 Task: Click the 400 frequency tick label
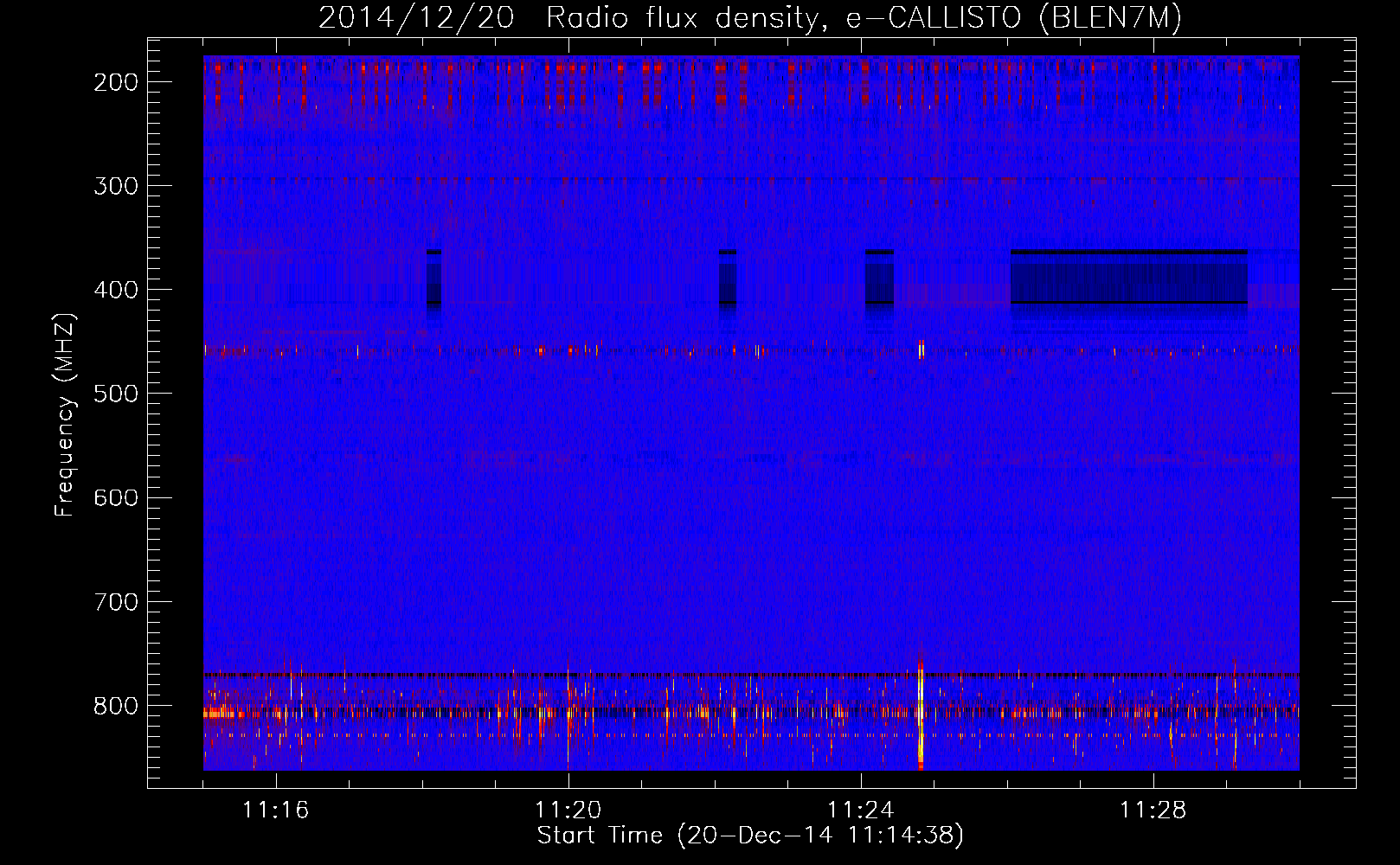(x=115, y=290)
